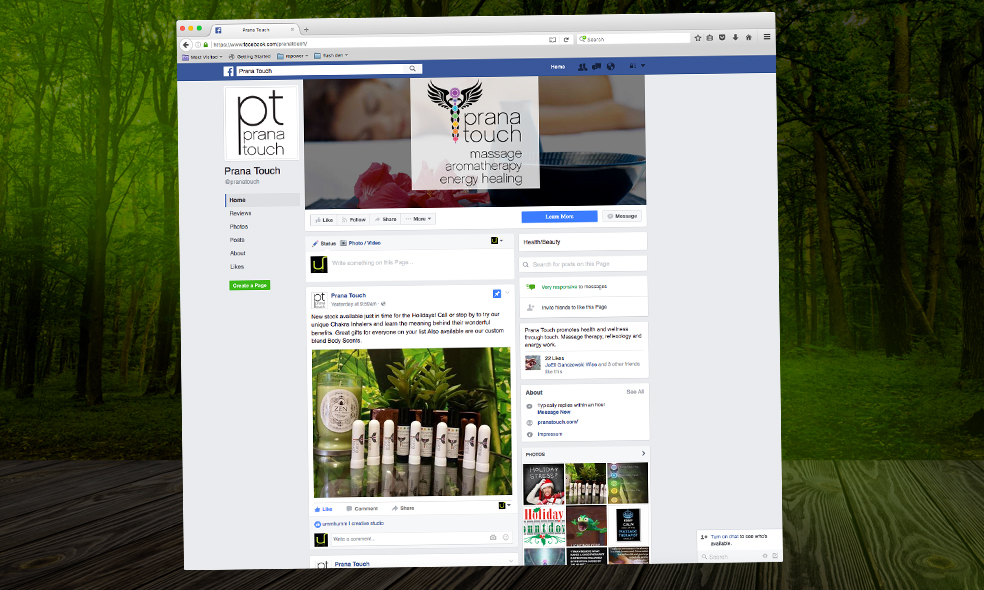Viewport: 984px width, 590px height.
Task: Comment on the chakra inhalers post
Action: tap(362, 508)
